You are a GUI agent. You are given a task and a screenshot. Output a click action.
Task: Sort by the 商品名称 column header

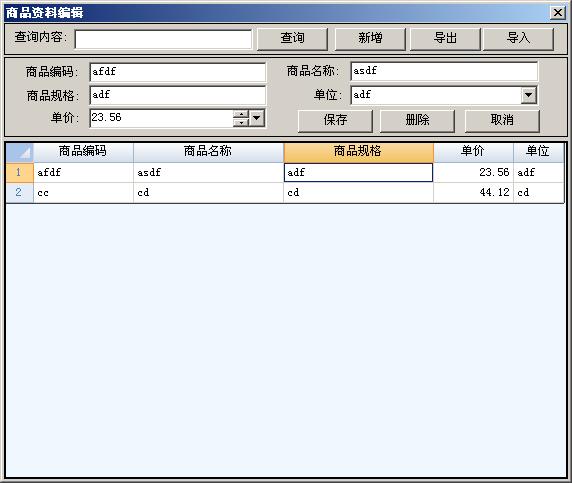click(208, 152)
